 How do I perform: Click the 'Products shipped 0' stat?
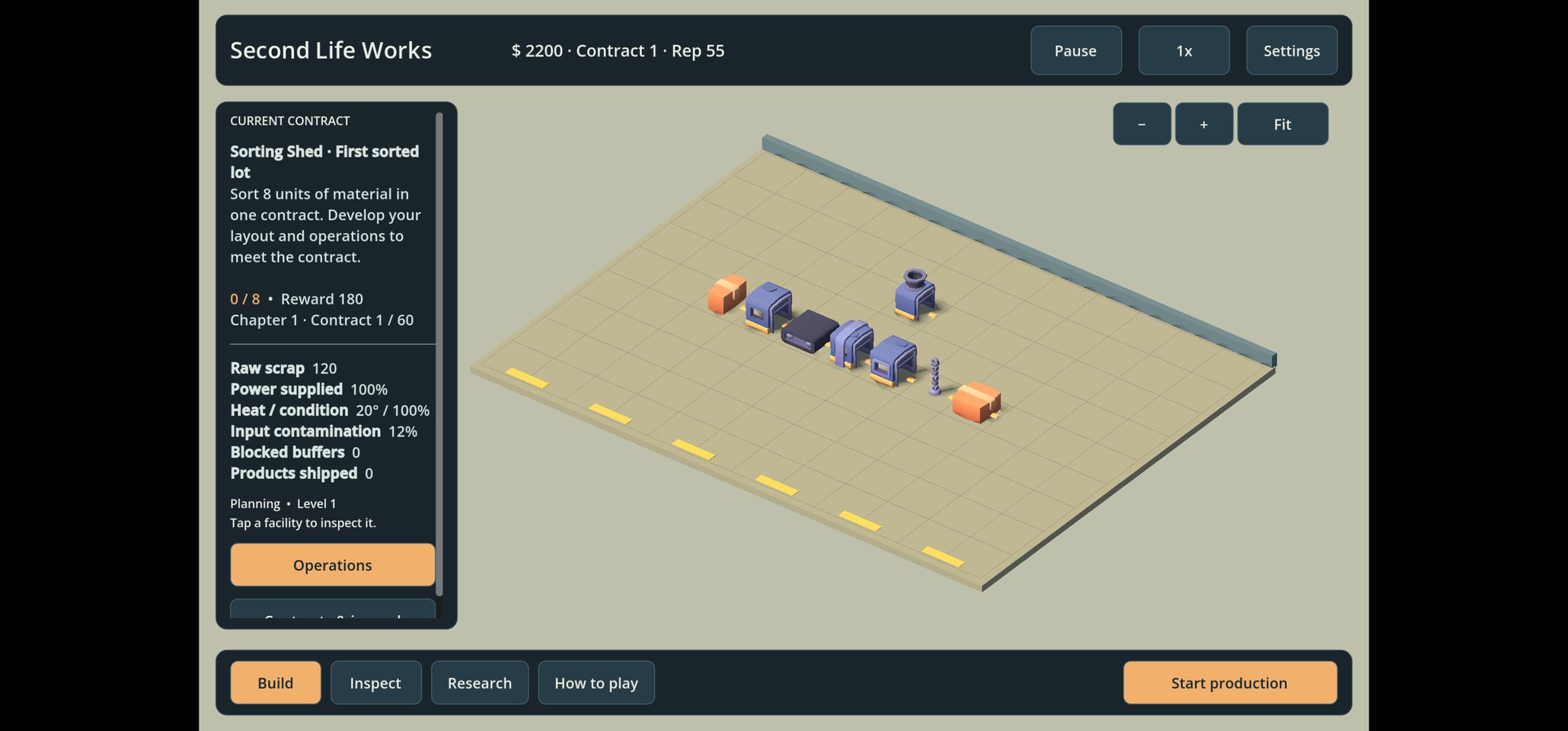(302, 474)
